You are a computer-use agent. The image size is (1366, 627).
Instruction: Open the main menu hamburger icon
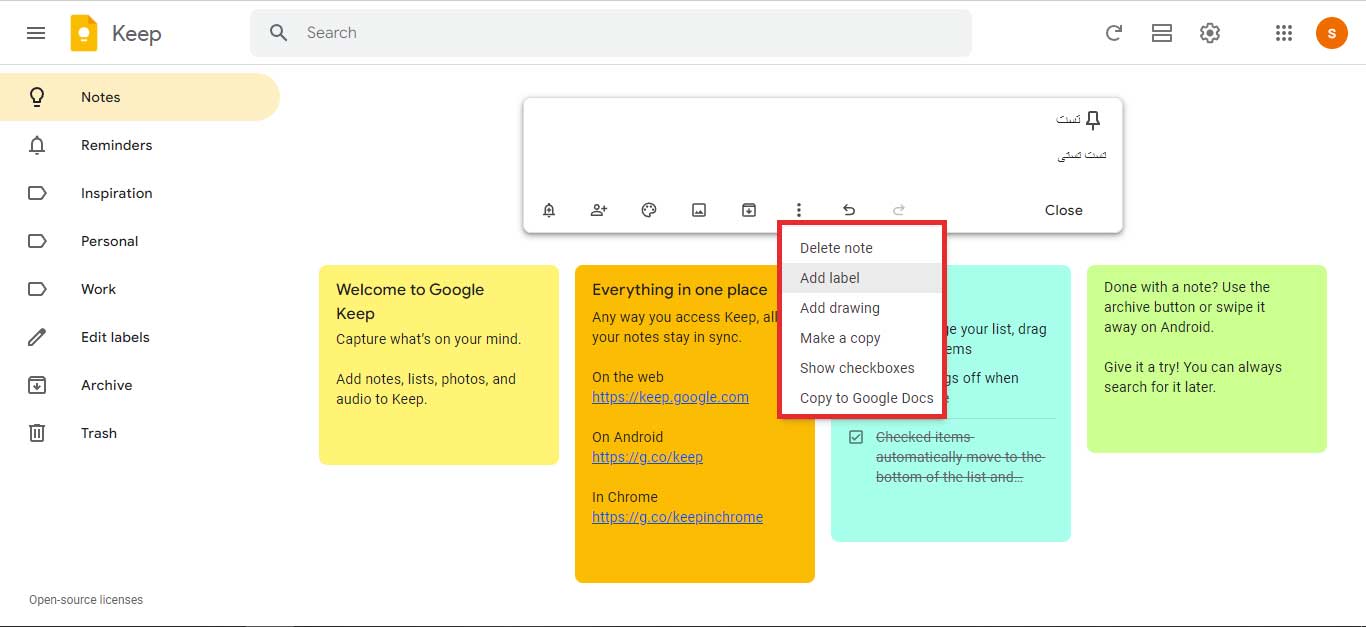click(36, 33)
